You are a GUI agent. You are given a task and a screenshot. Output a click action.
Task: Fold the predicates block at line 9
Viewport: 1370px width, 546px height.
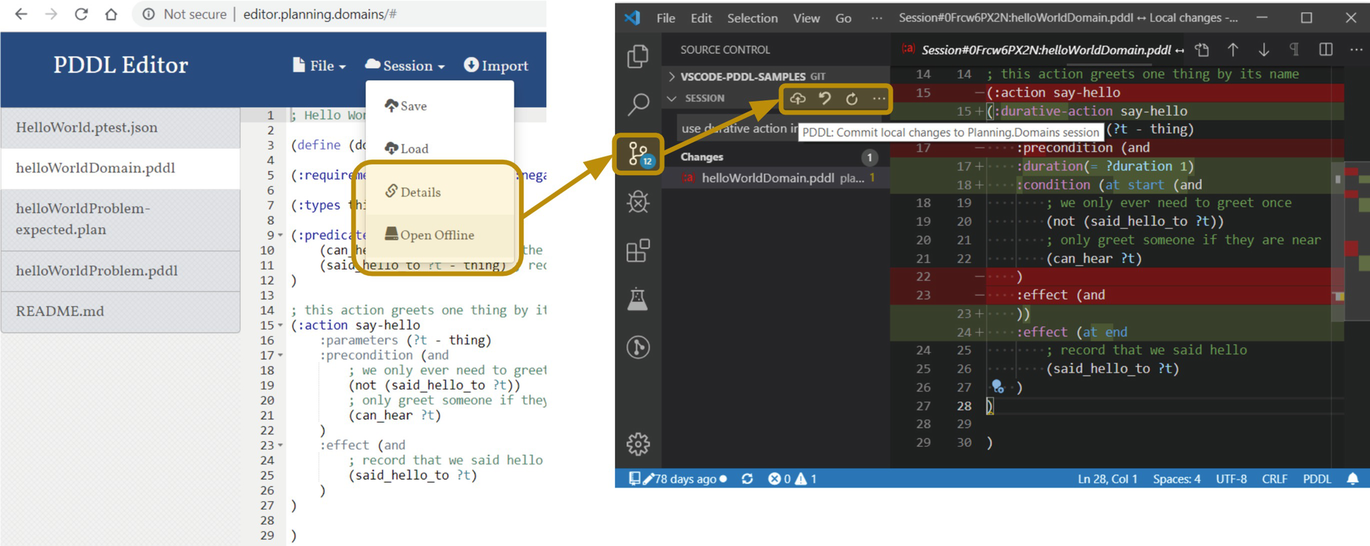[x=282, y=236]
